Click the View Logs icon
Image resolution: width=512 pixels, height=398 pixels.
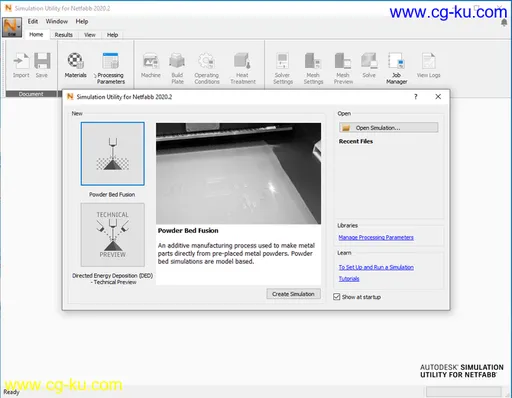click(x=429, y=65)
